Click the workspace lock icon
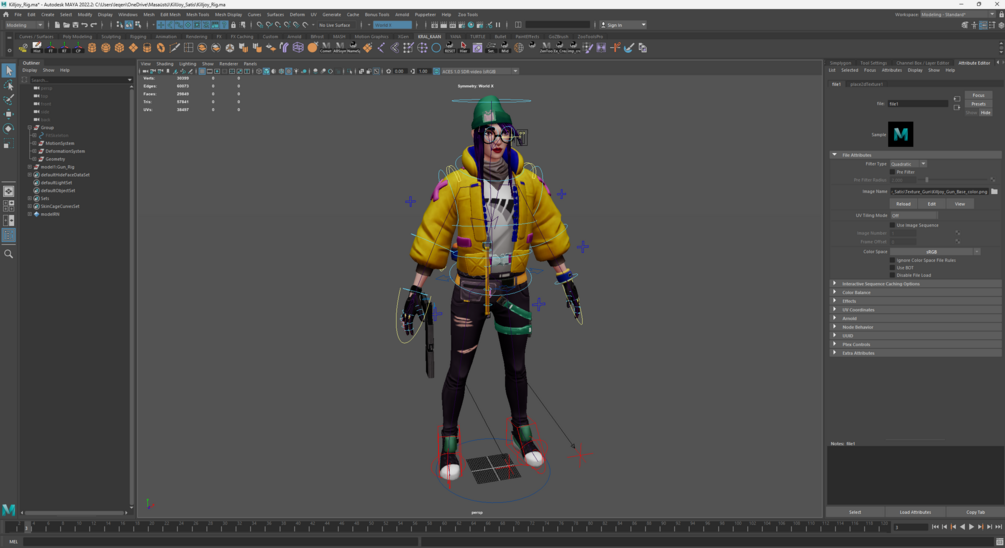The image size is (1005, 548). coord(1000,14)
